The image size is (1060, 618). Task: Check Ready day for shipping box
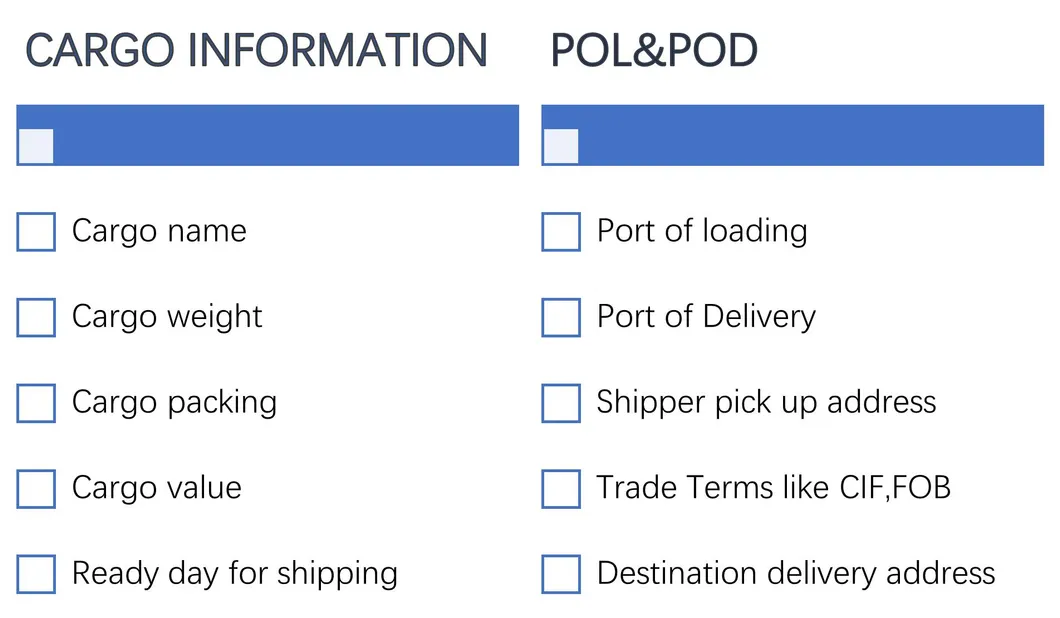pos(36,575)
